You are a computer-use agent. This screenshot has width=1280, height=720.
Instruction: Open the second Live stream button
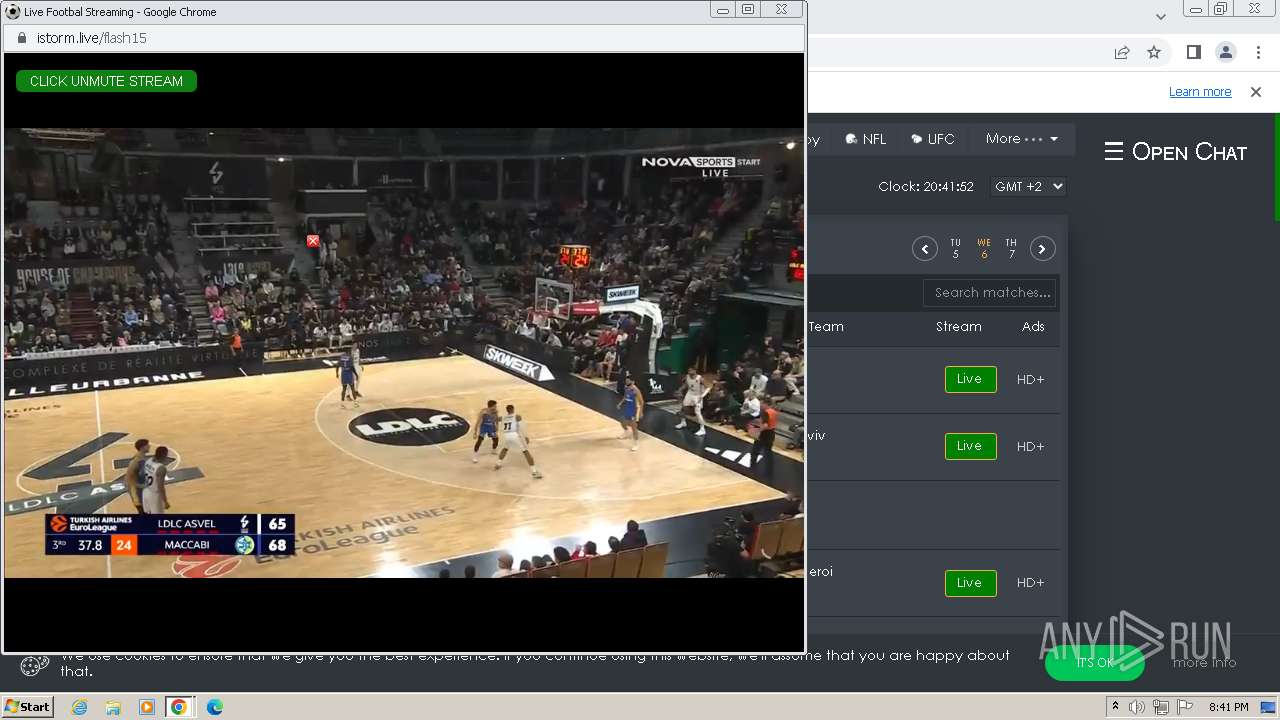970,446
